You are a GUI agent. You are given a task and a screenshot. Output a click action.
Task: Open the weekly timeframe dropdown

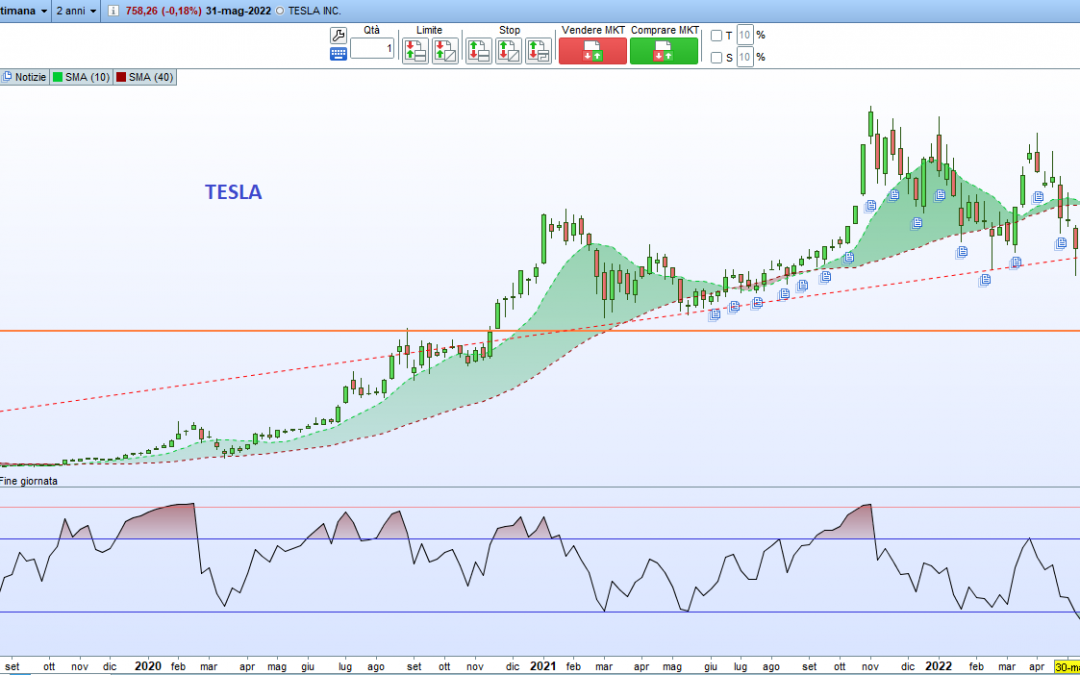(25, 11)
